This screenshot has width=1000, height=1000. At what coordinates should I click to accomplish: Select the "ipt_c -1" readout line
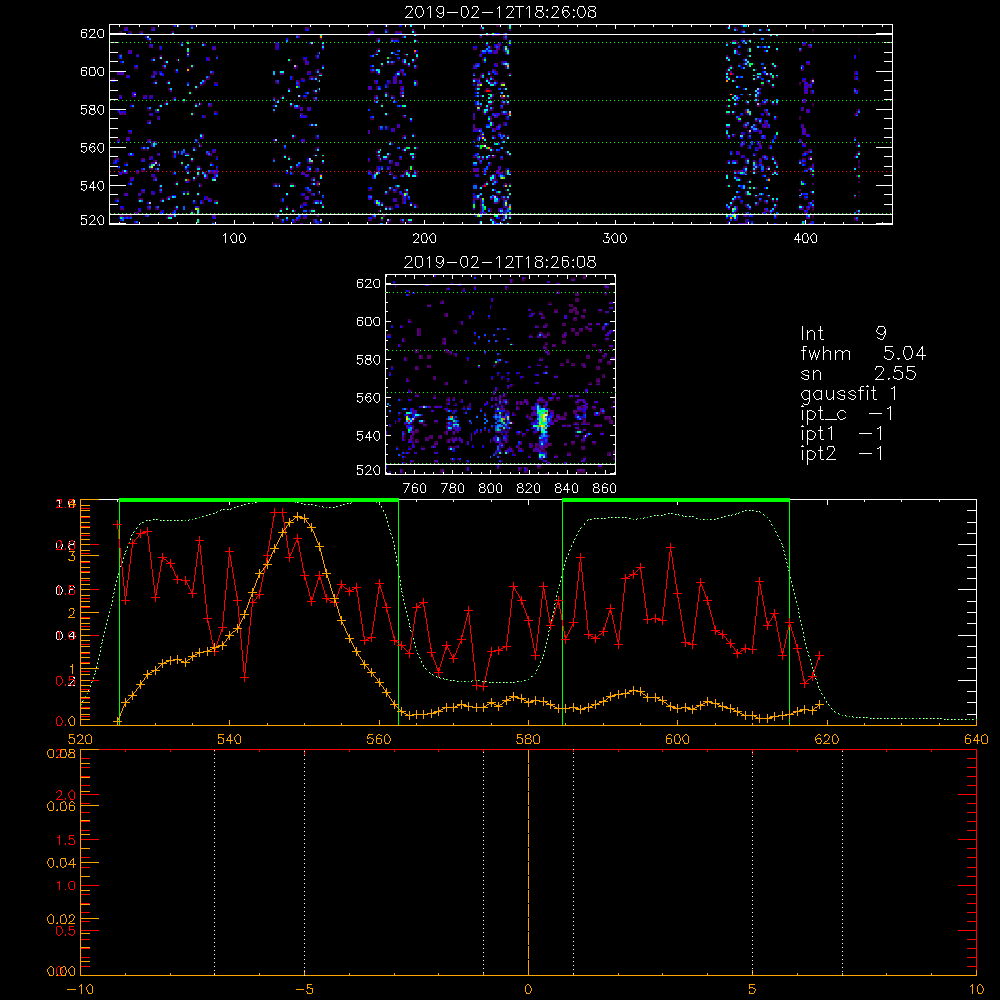coord(847,414)
